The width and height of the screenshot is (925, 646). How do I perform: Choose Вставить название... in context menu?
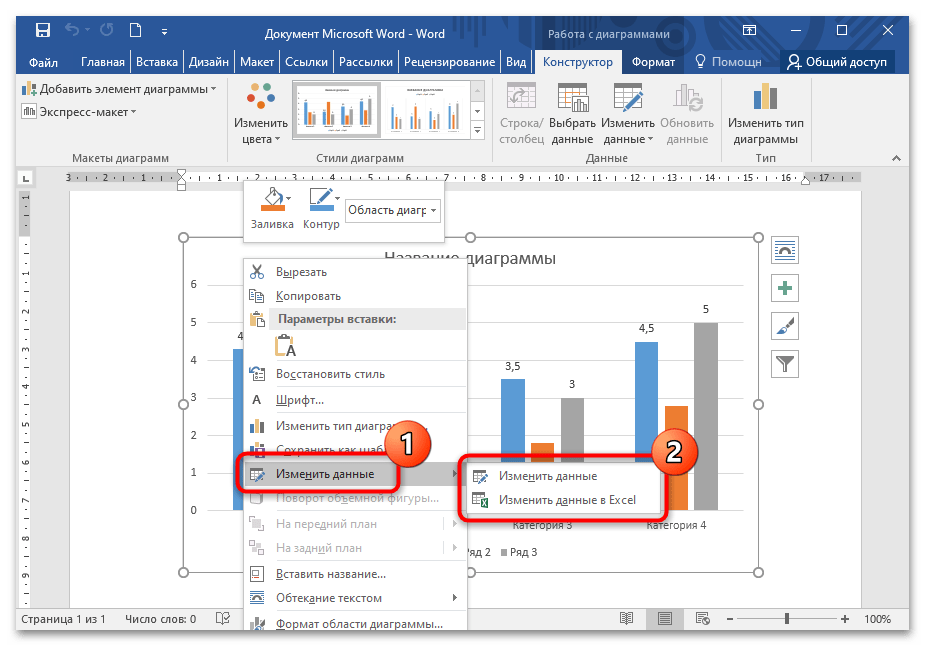[355, 574]
